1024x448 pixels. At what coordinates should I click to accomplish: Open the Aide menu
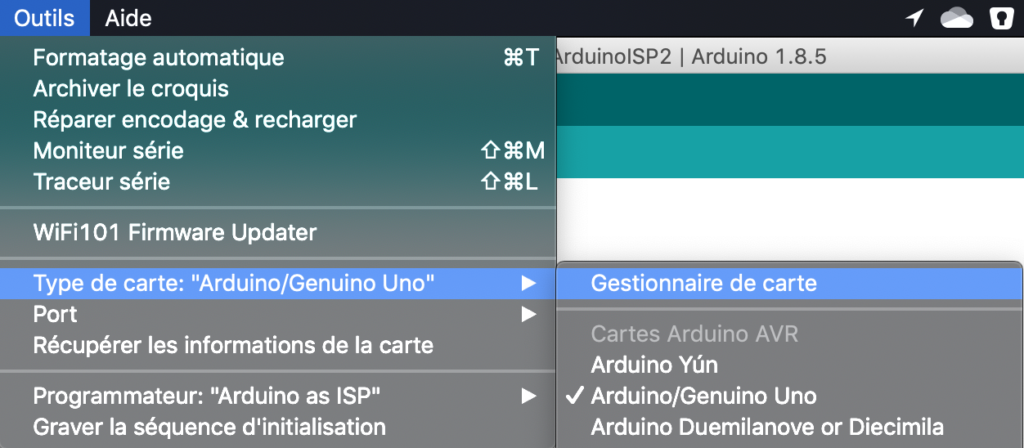click(x=128, y=18)
